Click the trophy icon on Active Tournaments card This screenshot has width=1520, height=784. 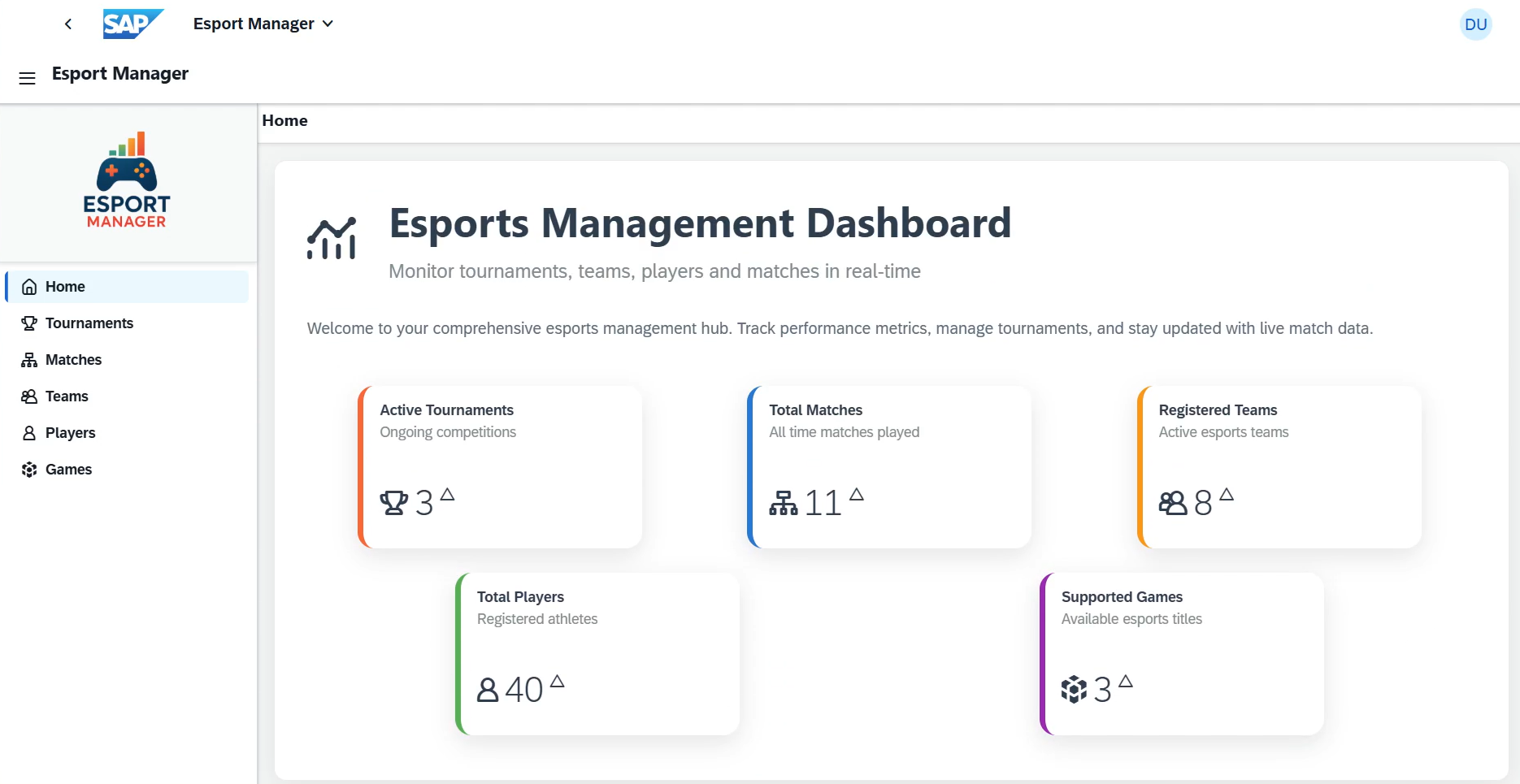395,502
